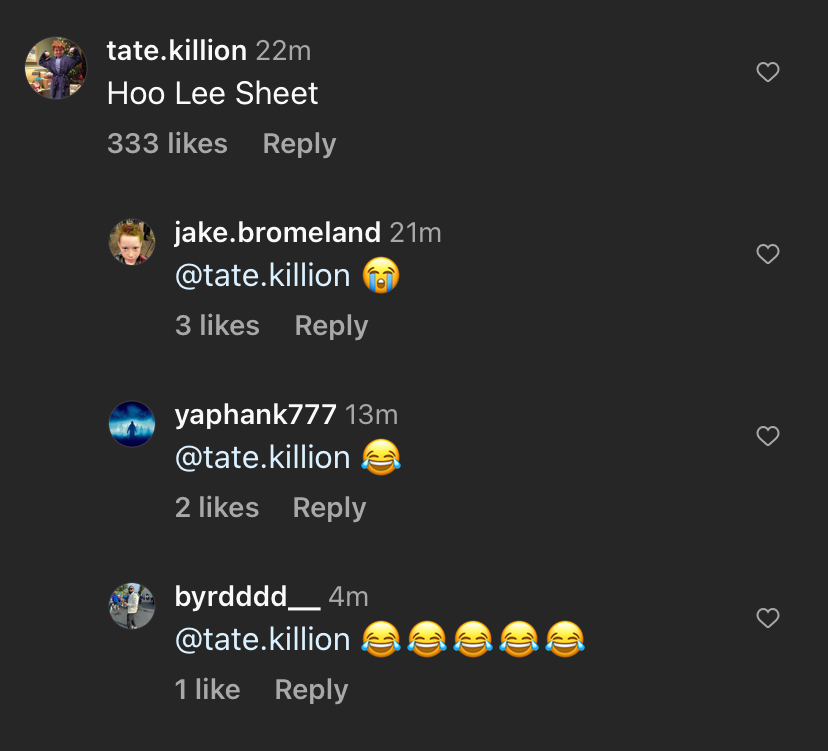Show the 3 likes on jake.bromeland's reply
This screenshot has width=828, height=751.
[217, 326]
